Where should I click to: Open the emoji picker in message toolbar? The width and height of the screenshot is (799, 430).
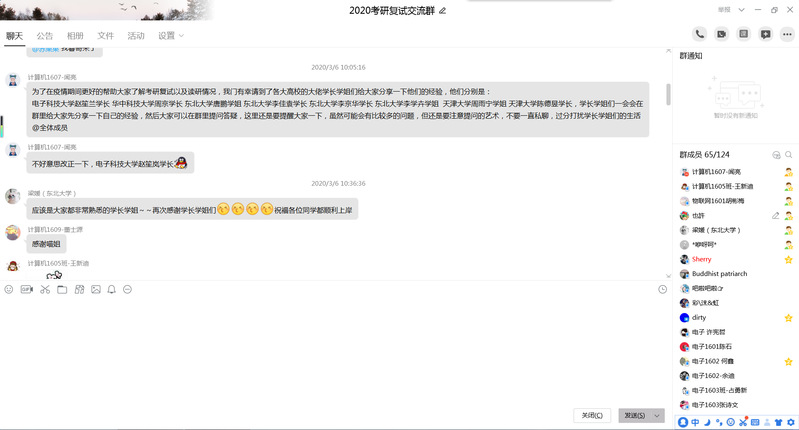pos(9,289)
